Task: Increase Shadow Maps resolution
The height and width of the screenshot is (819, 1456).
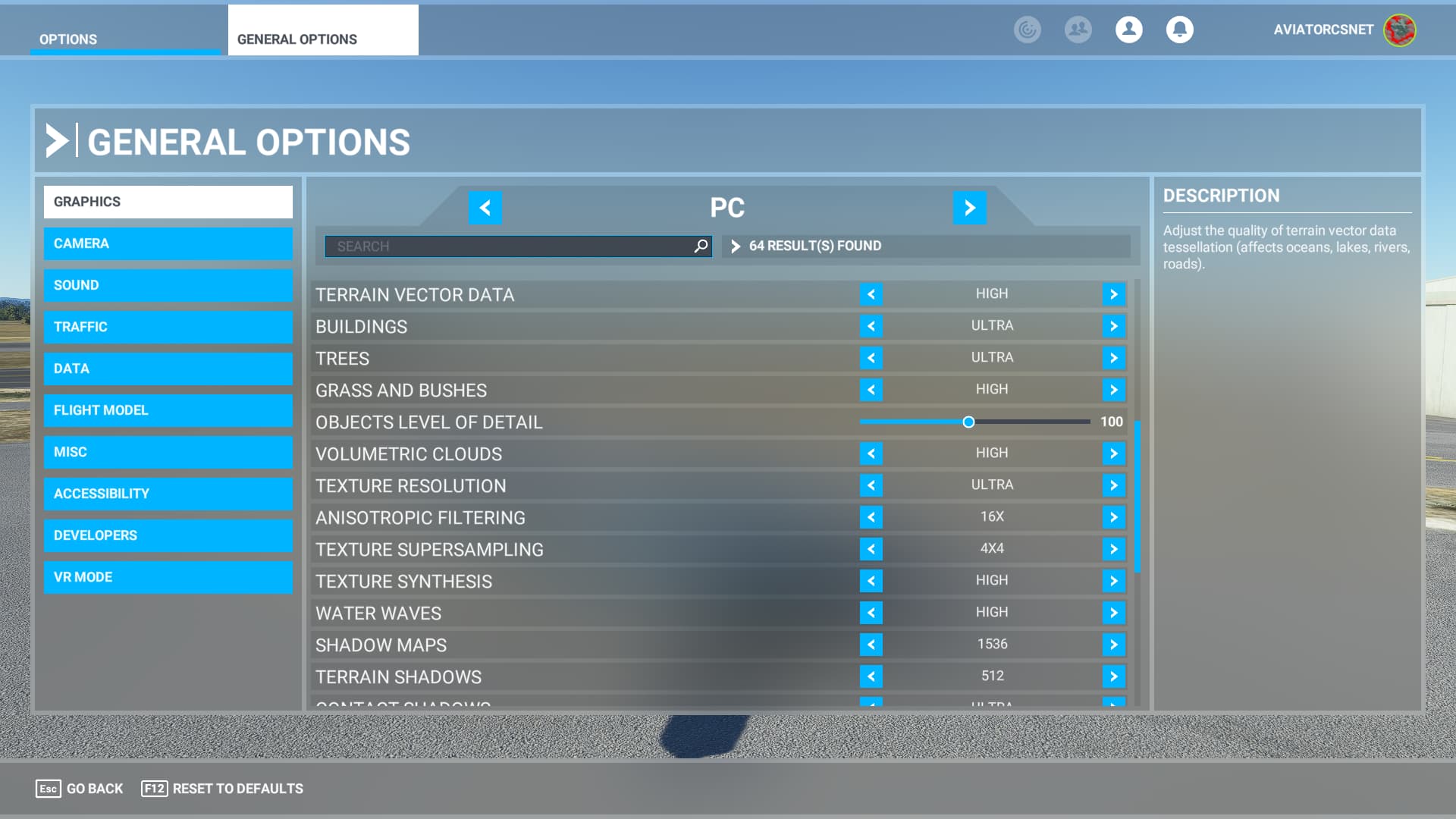Action: pos(1113,645)
